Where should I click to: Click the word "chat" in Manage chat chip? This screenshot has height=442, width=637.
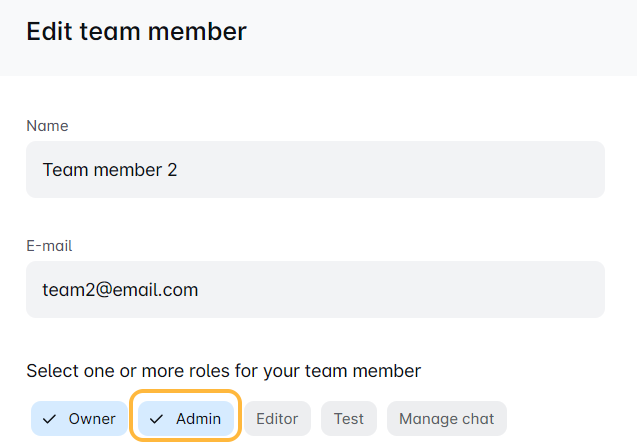pyautogui.click(x=477, y=419)
